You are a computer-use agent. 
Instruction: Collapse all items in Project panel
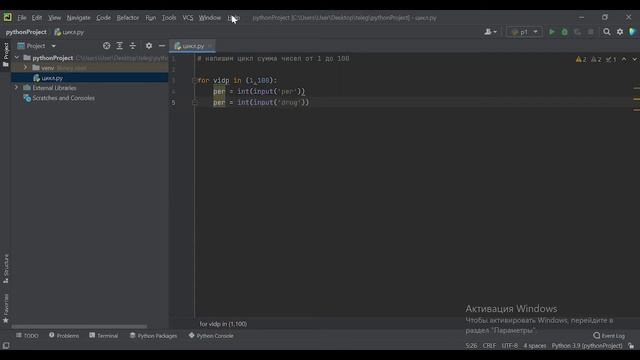[x=133, y=46]
